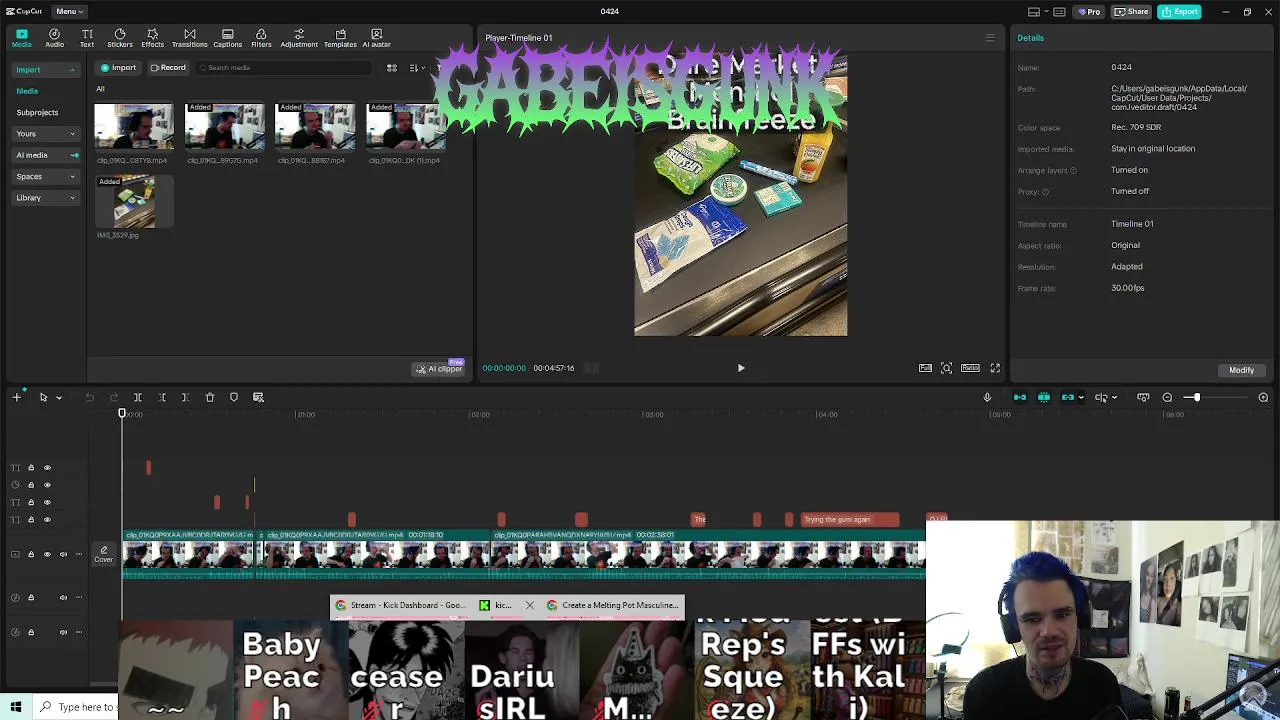Toggle main track magnet snapping
The image size is (1280, 720).
(x=1020, y=397)
